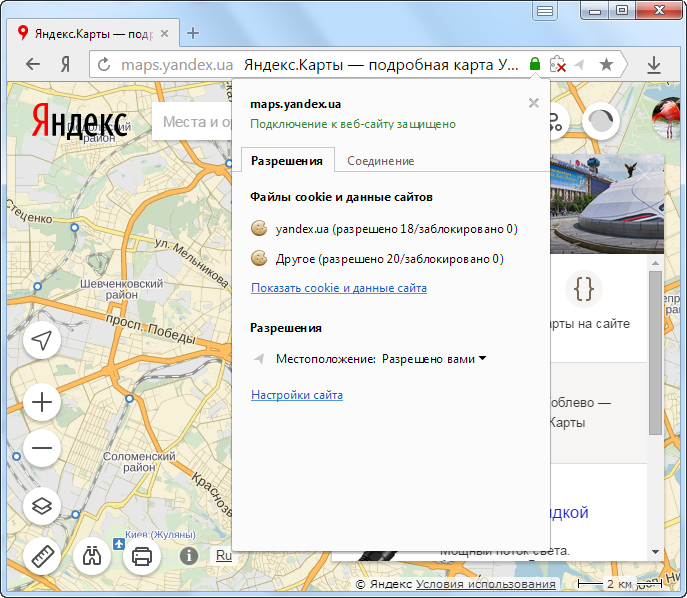Close the site info popup

(x=534, y=103)
